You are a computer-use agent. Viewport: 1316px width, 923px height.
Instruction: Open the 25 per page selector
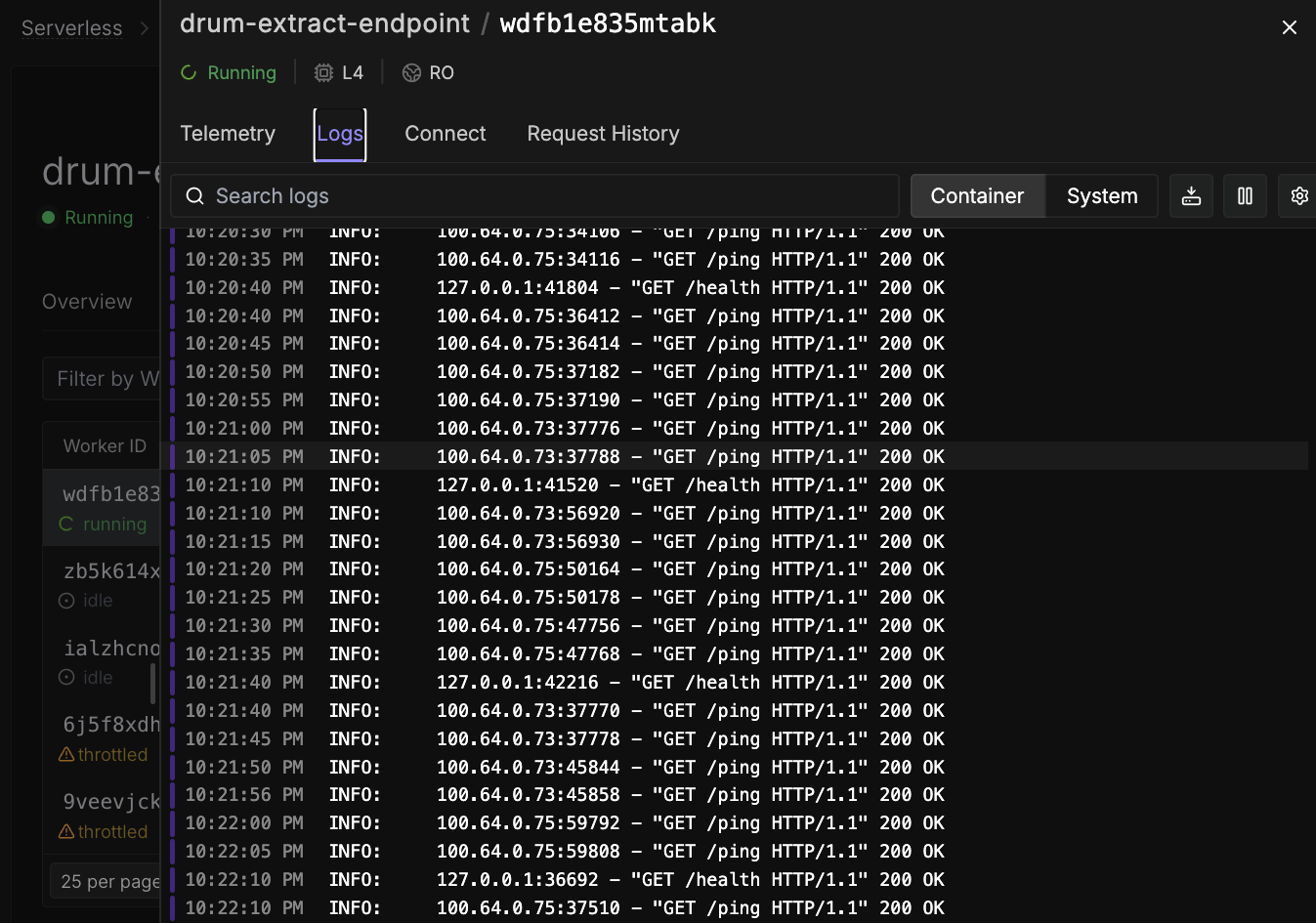click(x=109, y=880)
